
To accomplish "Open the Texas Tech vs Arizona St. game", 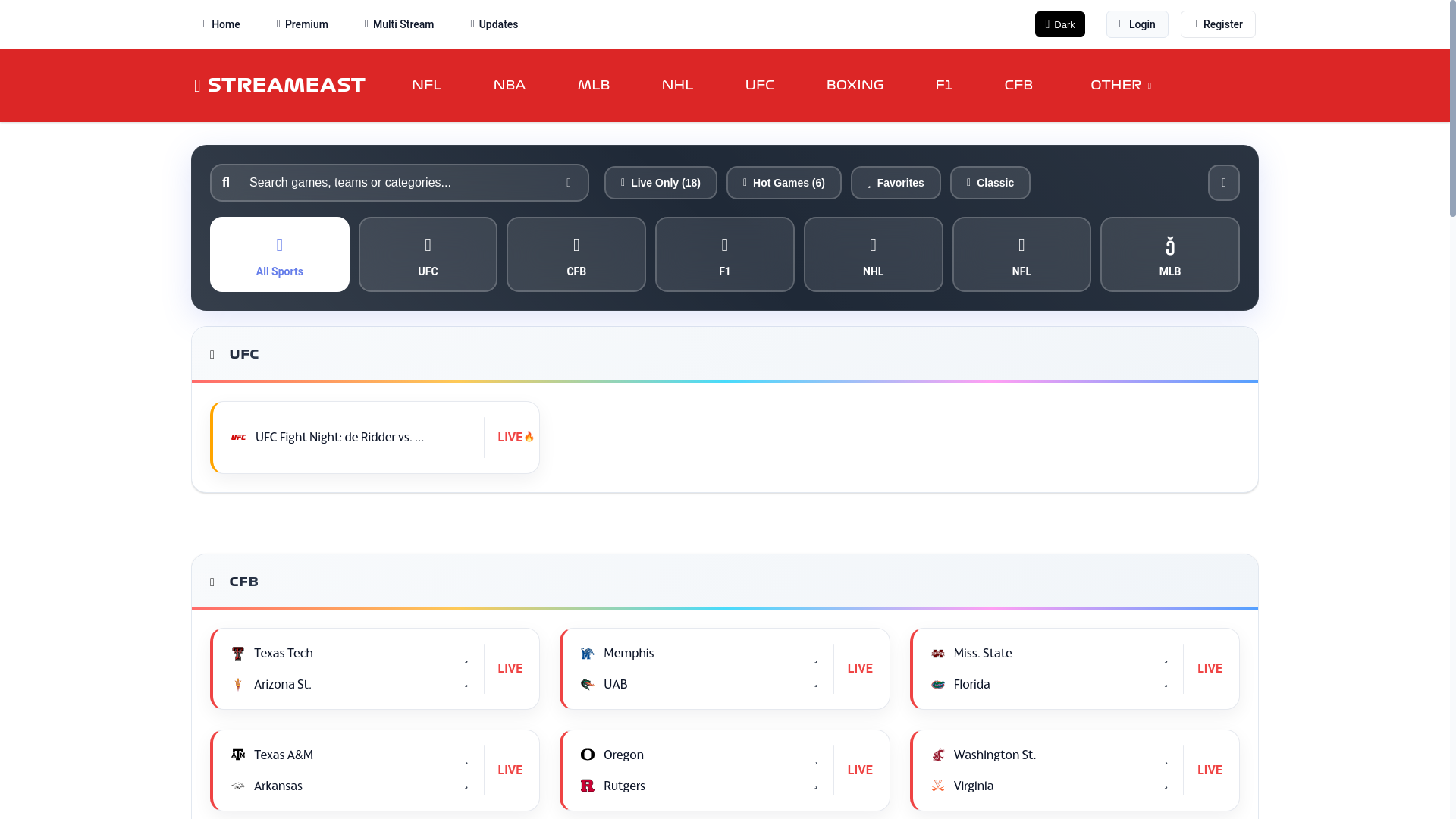I will 349,669.
